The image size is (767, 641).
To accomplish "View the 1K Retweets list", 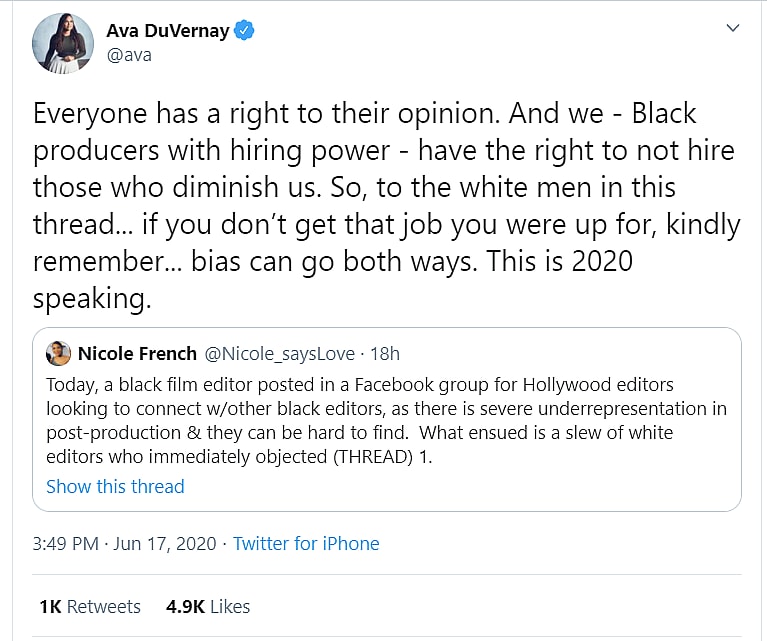I will (x=90, y=606).
